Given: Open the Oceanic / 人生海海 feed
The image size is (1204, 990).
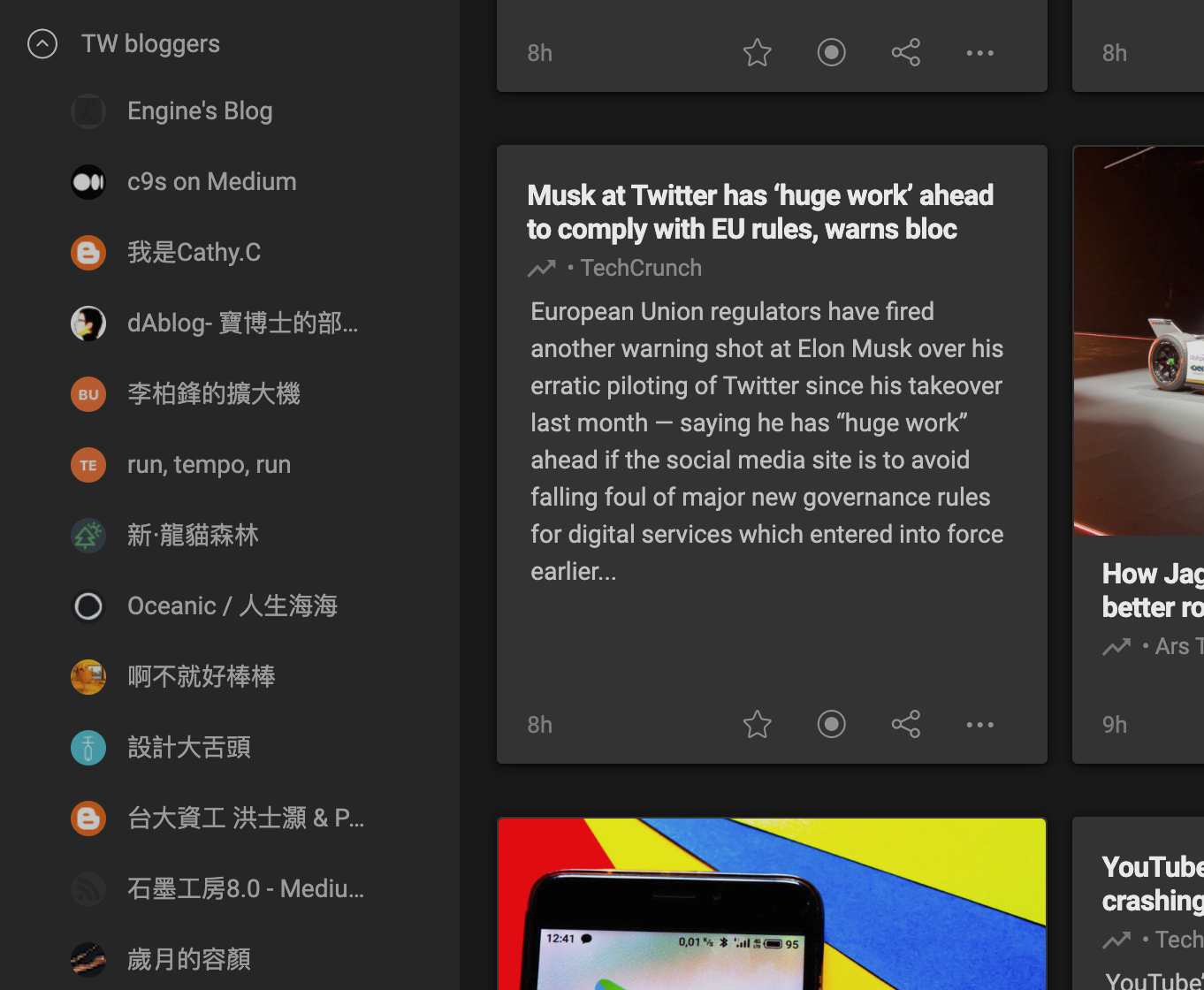Looking at the screenshot, I should coord(232,605).
